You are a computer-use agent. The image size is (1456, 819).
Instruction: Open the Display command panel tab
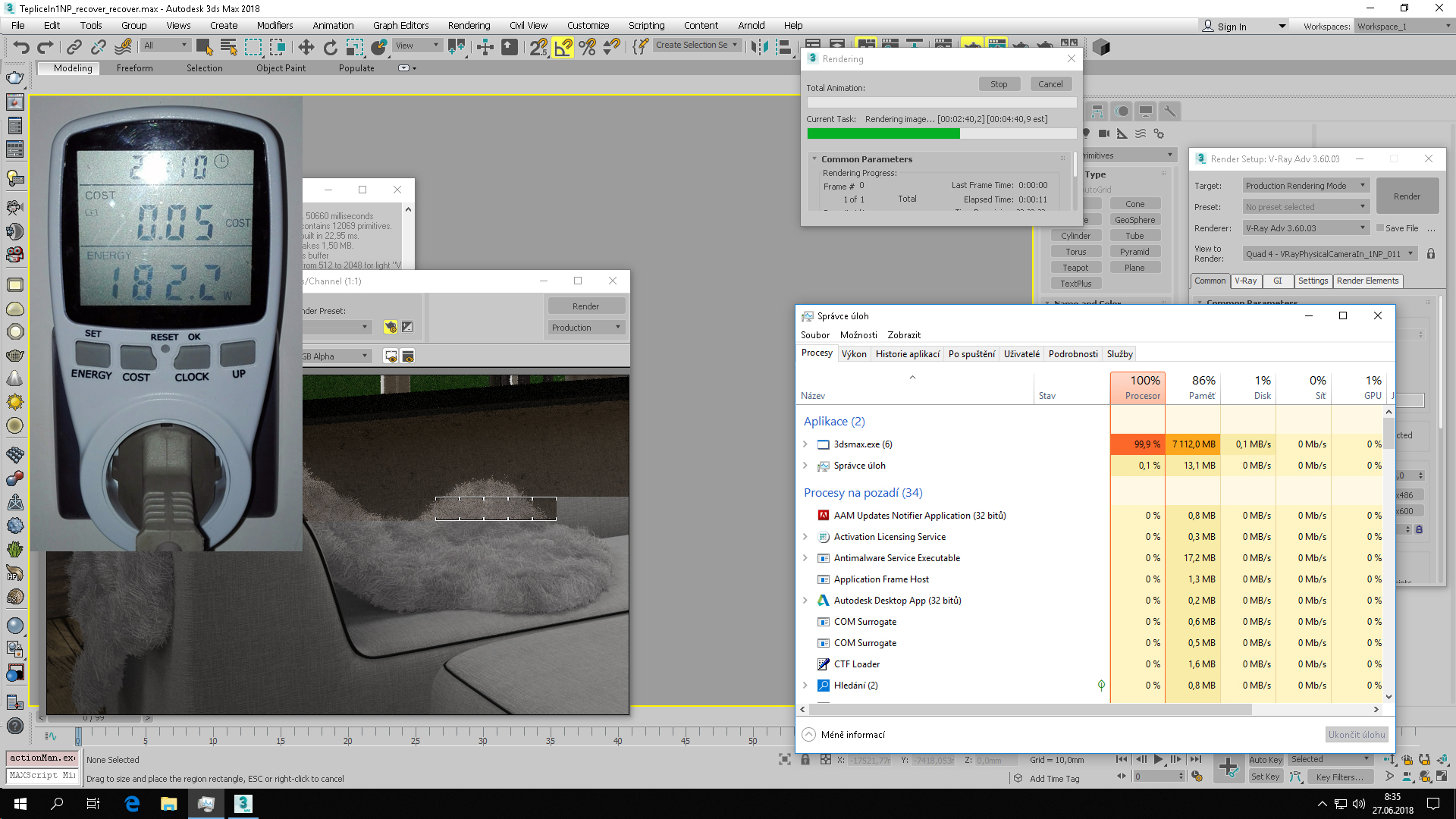click(1146, 111)
